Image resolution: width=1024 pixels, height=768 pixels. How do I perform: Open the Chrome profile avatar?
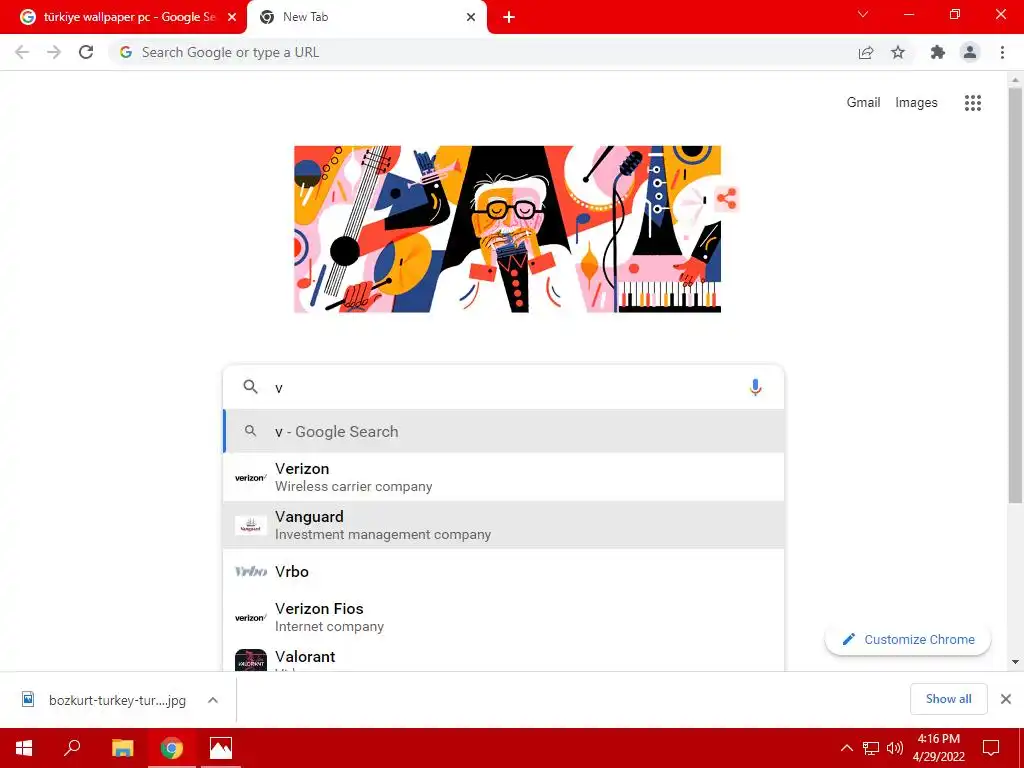point(970,52)
